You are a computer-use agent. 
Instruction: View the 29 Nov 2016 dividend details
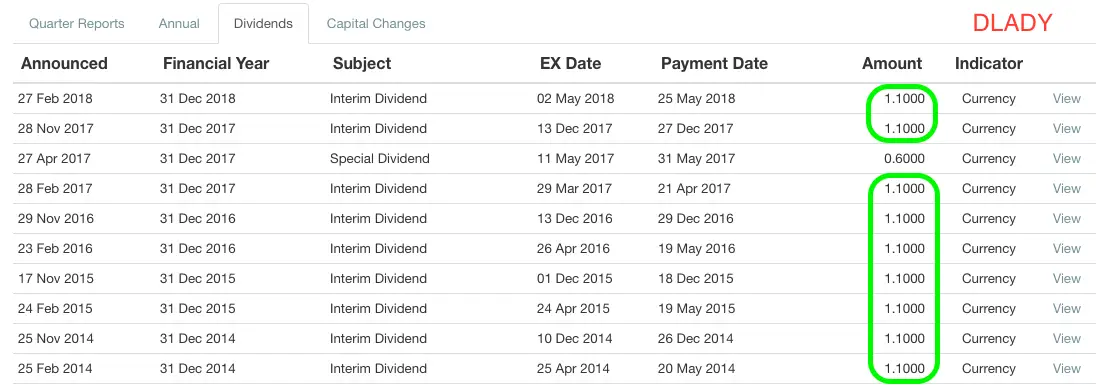pyautogui.click(x=1067, y=219)
